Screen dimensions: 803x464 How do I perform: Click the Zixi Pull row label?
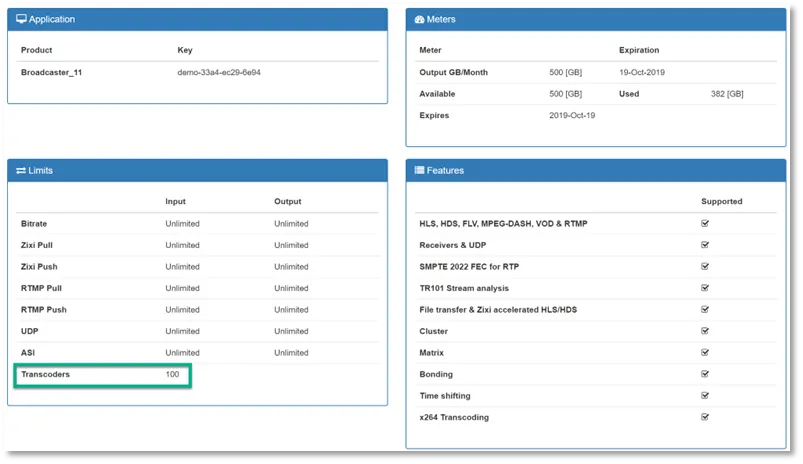37,245
